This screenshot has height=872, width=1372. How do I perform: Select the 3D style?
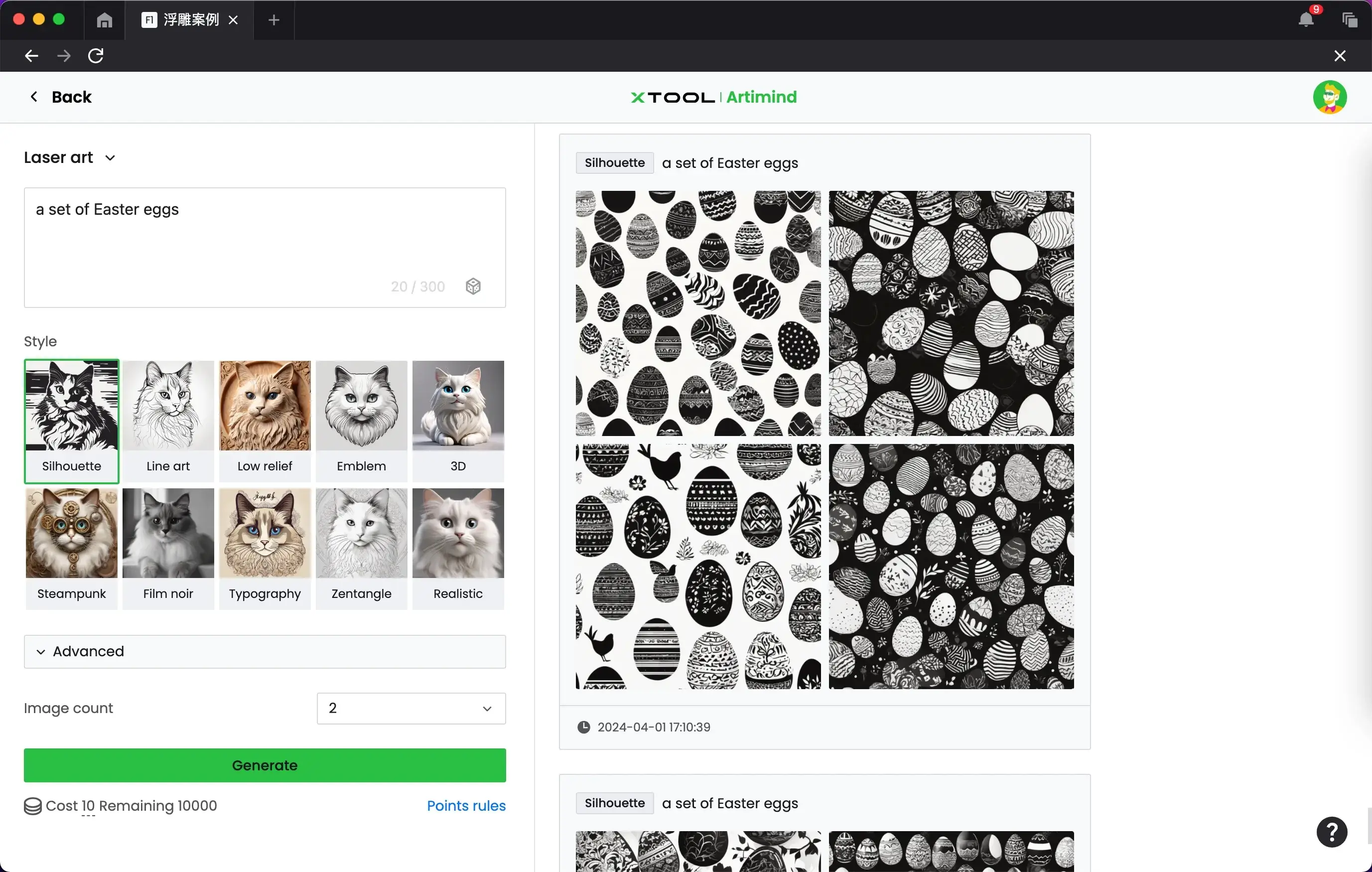[x=458, y=421]
